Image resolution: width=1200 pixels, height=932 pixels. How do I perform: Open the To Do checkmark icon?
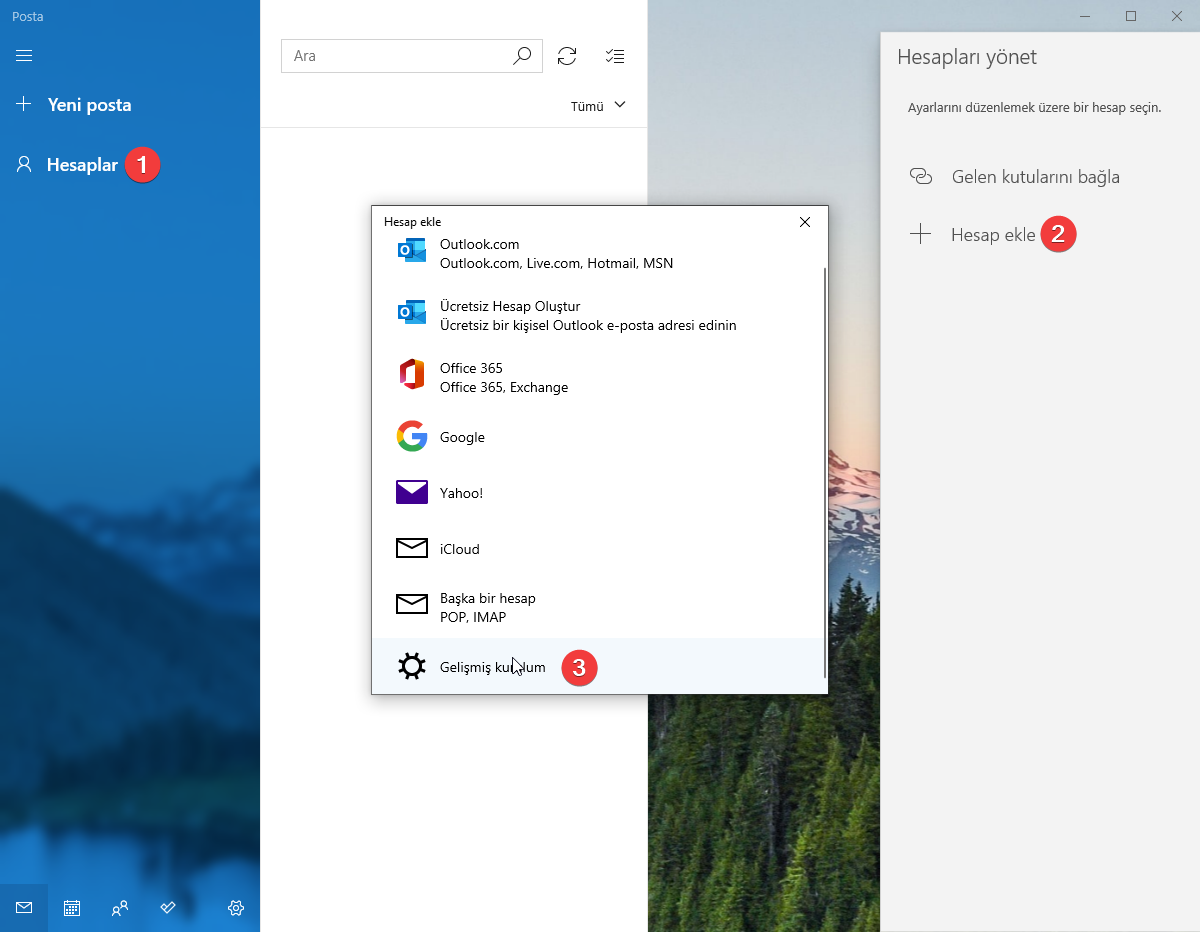pos(168,908)
